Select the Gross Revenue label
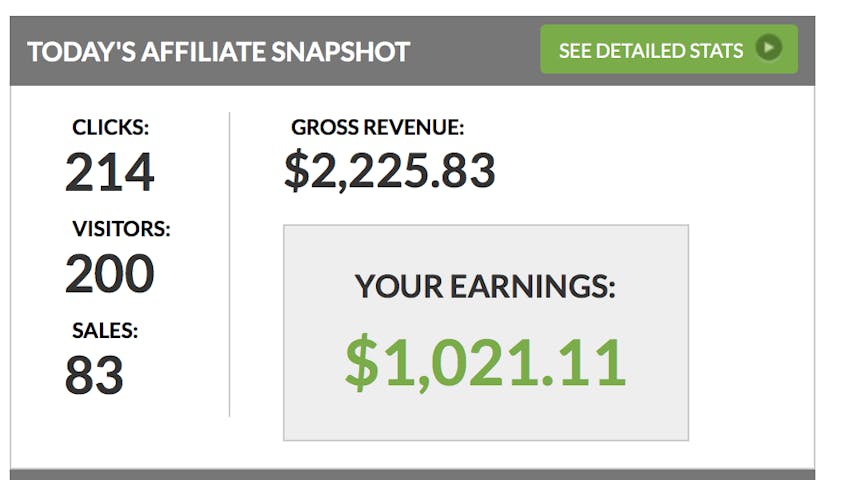 click(x=378, y=128)
